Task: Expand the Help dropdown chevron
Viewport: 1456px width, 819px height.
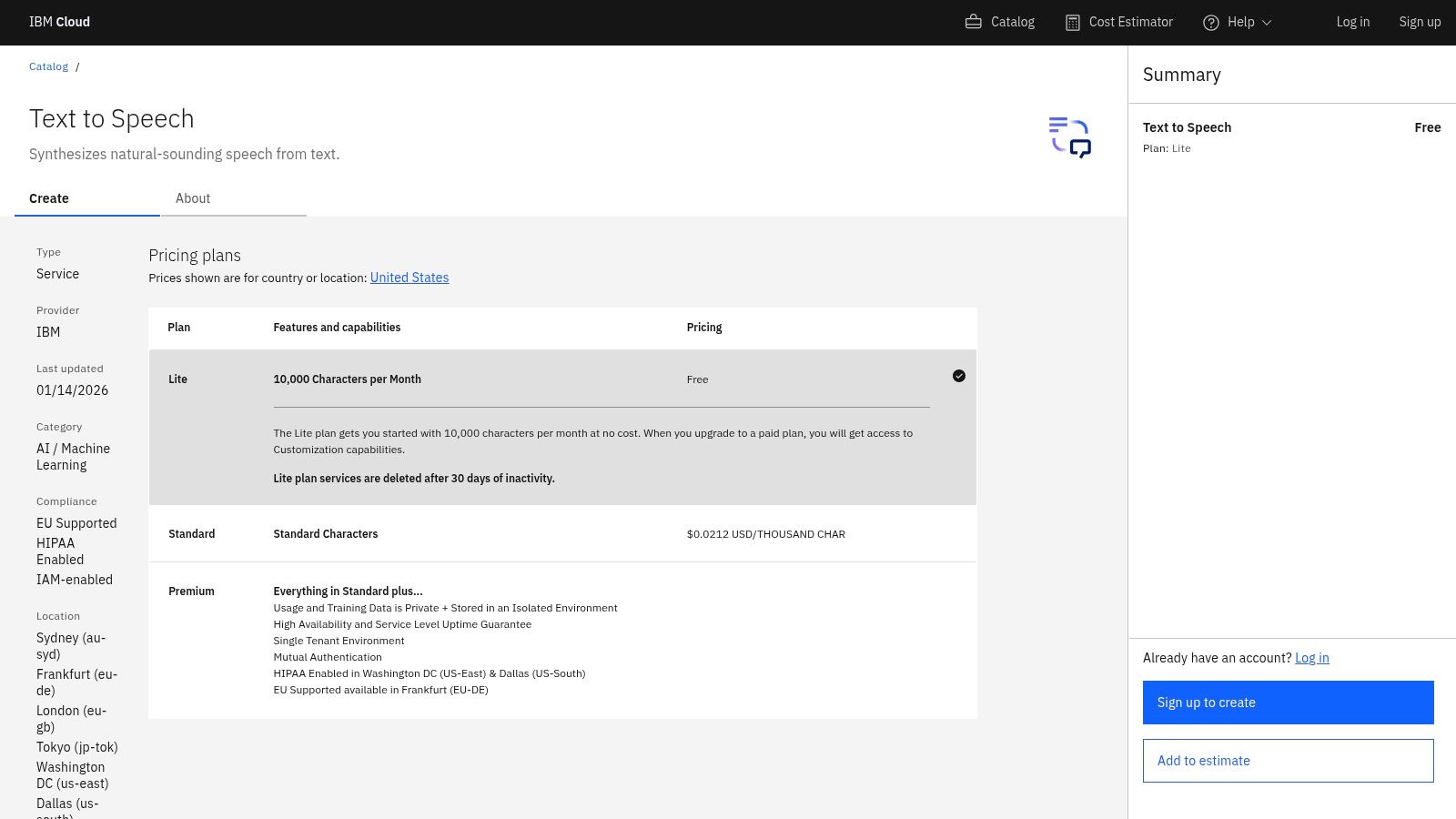Action: point(1266,22)
